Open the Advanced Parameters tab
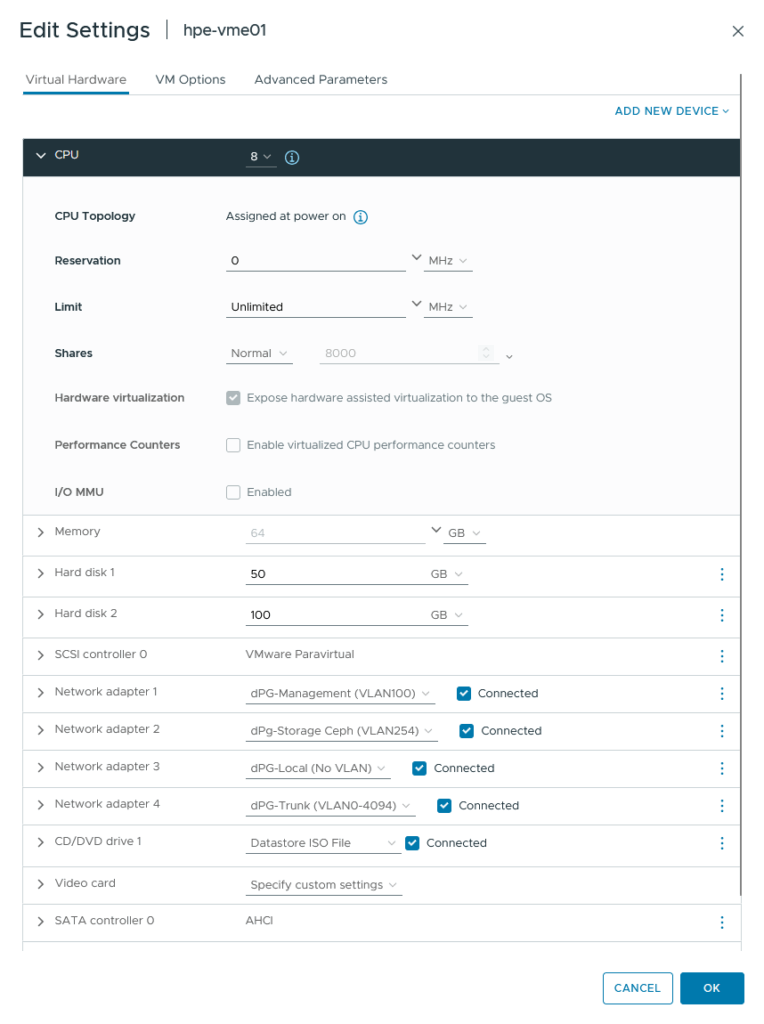 [320, 80]
